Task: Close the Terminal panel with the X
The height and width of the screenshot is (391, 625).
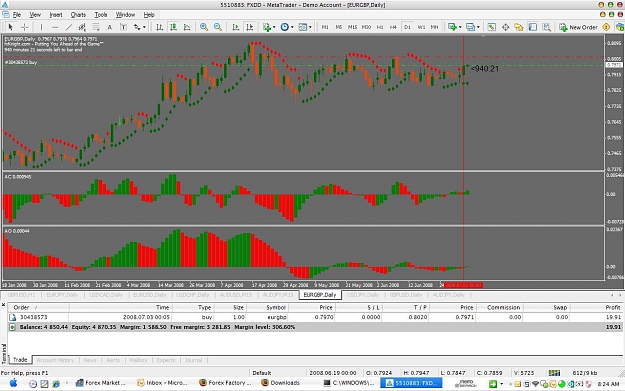Action: coord(4,305)
